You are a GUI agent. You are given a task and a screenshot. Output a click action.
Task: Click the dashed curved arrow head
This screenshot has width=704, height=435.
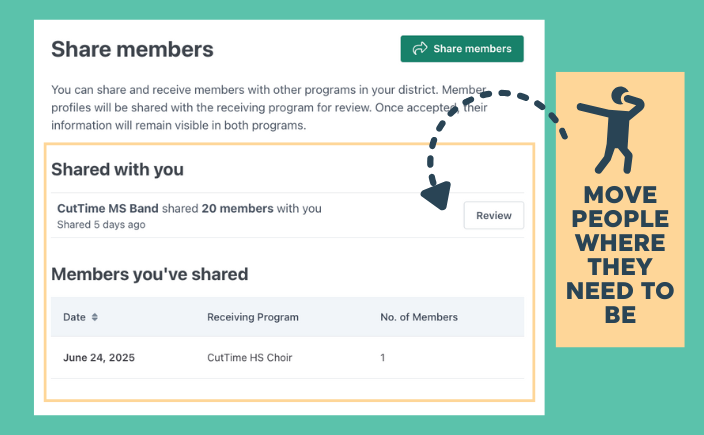pos(435,195)
